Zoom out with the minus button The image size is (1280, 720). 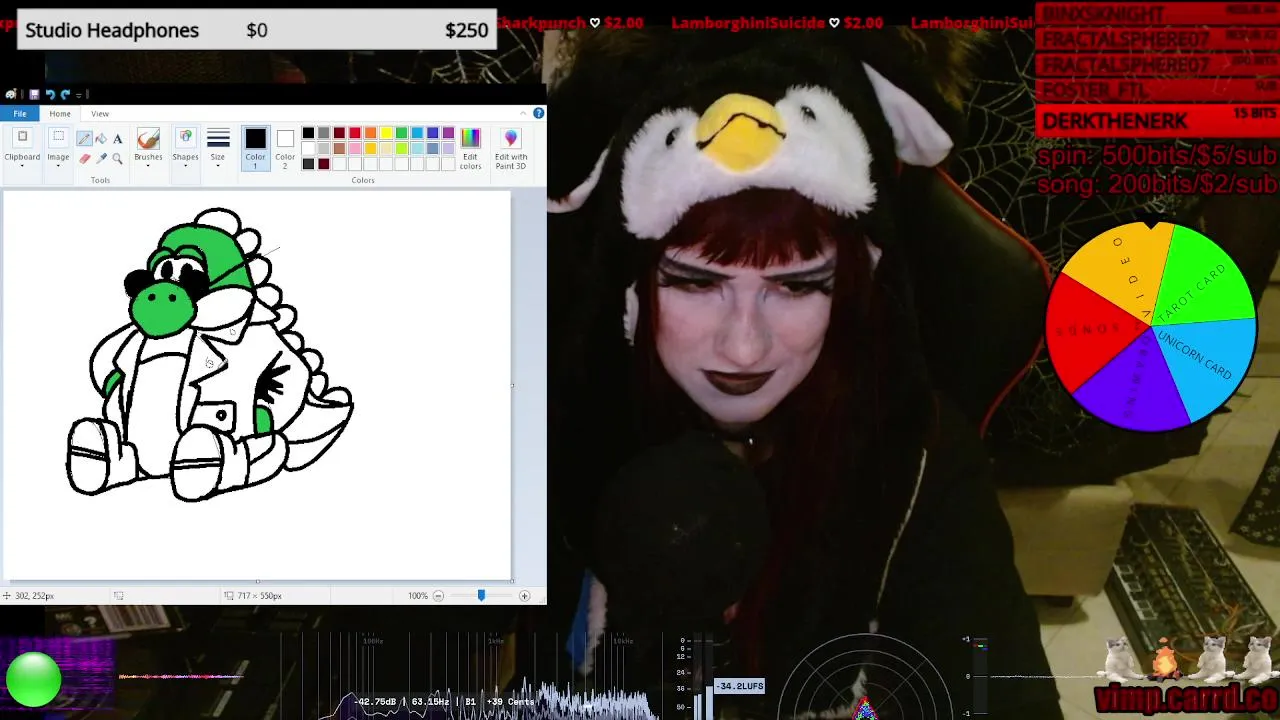[438, 596]
